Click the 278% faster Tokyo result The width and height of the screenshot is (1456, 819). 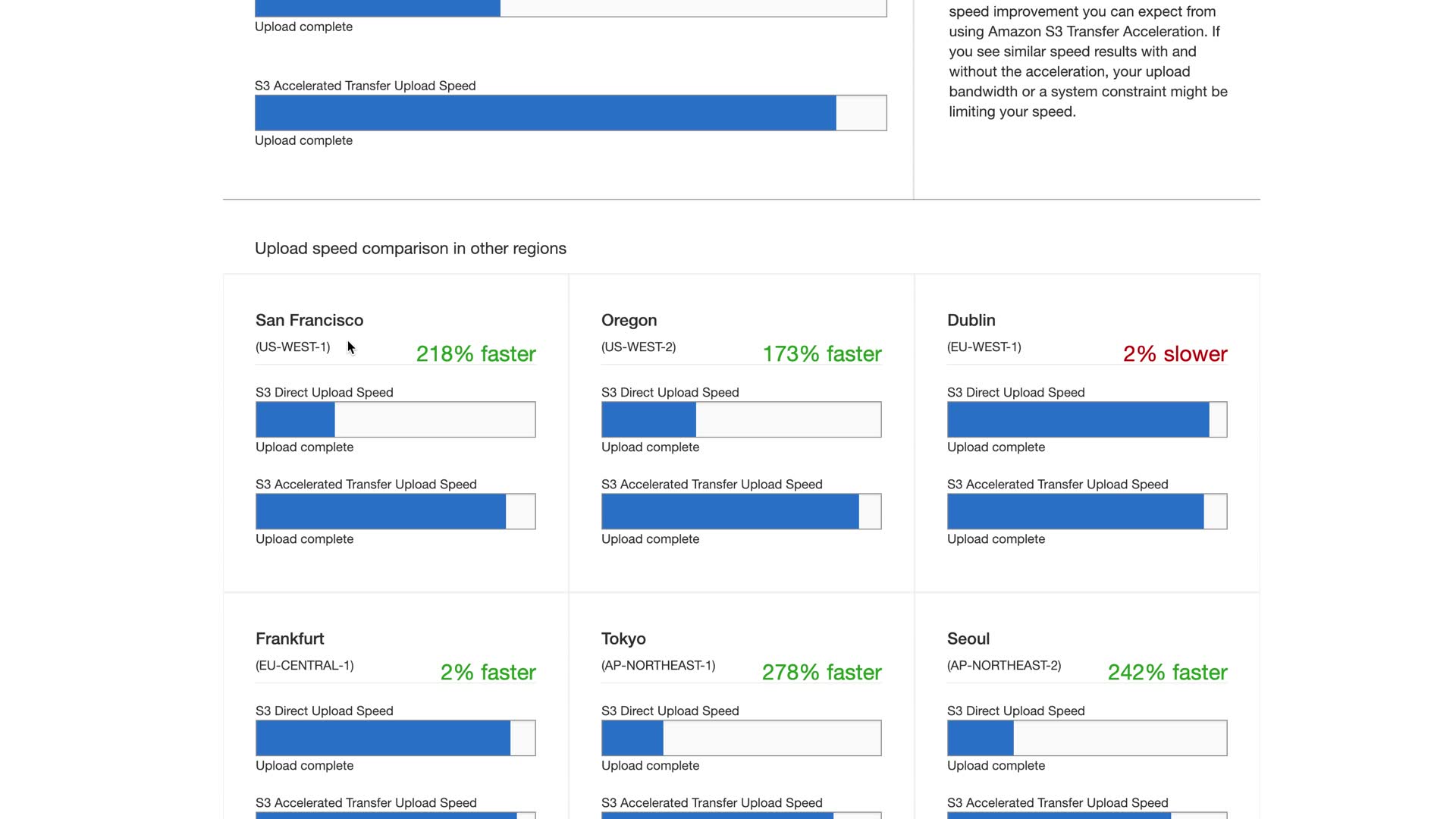(x=821, y=673)
